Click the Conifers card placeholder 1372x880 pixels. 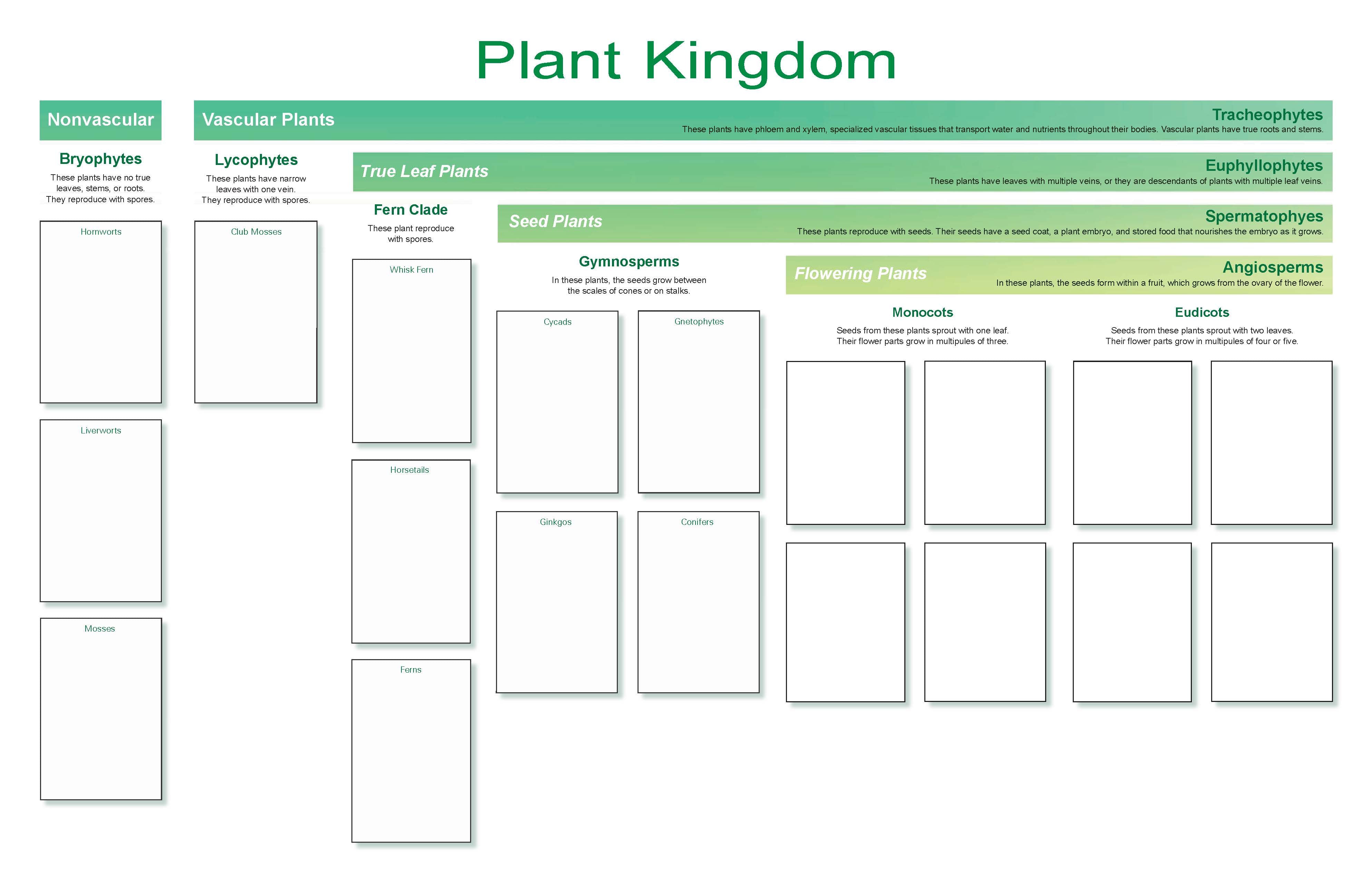pyautogui.click(x=698, y=602)
